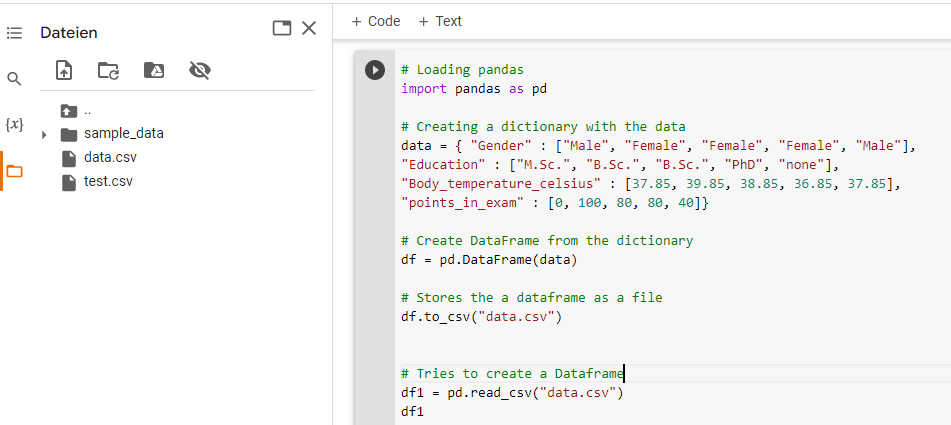Click the 'import pandas as pd' line

coord(474,89)
